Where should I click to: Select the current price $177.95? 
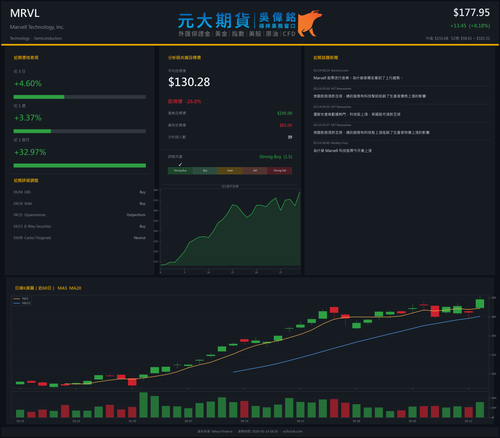tap(471, 13)
